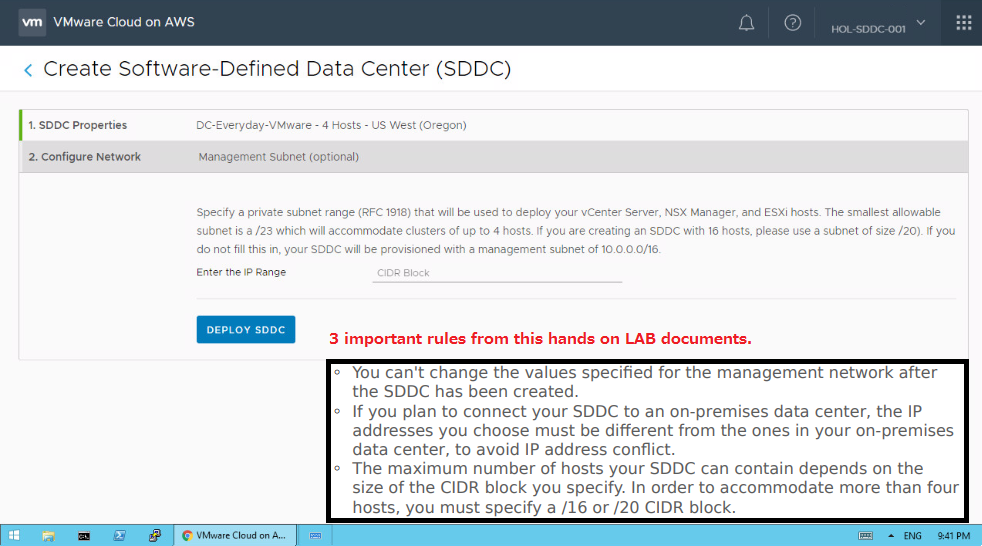
Task: Open the help question mark icon
Action: [792, 23]
